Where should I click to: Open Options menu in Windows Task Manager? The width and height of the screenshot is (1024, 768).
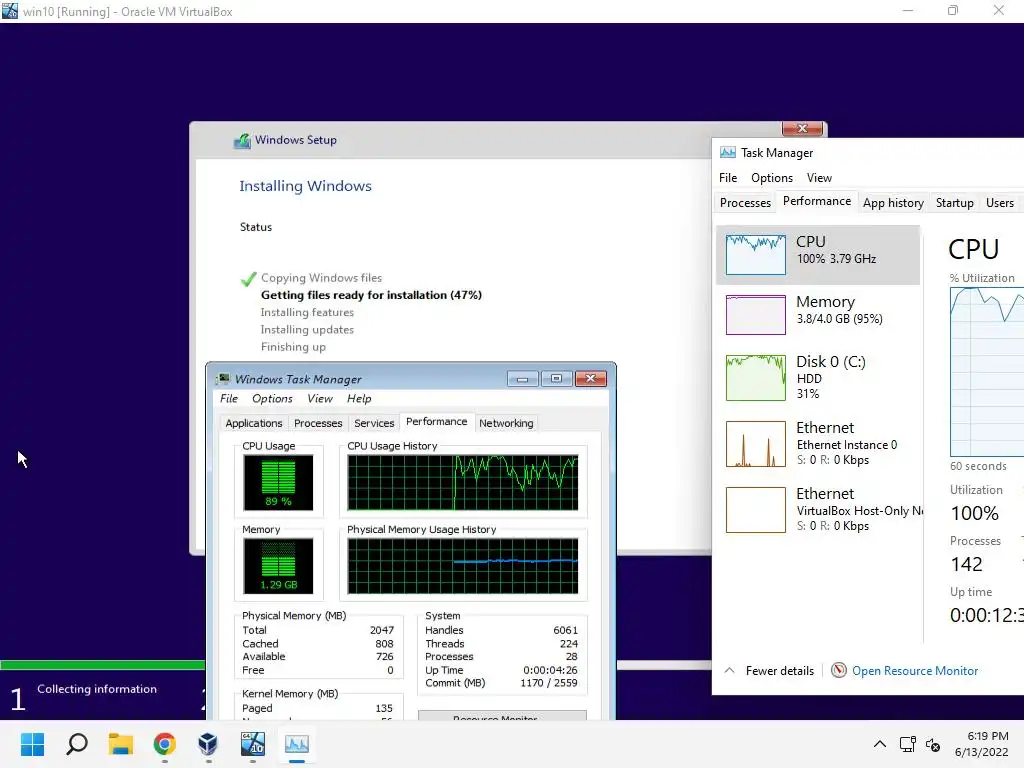click(x=272, y=398)
